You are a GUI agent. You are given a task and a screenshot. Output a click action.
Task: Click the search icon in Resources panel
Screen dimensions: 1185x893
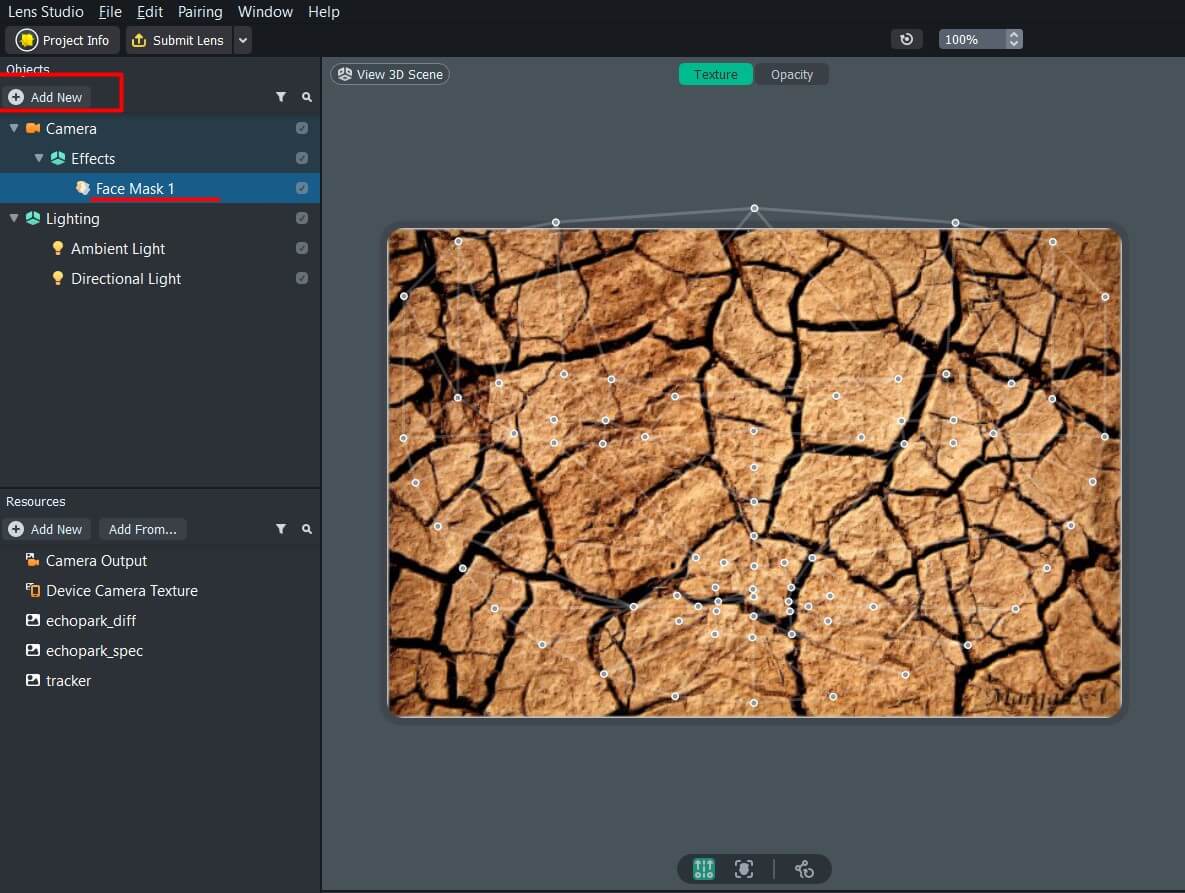click(307, 529)
